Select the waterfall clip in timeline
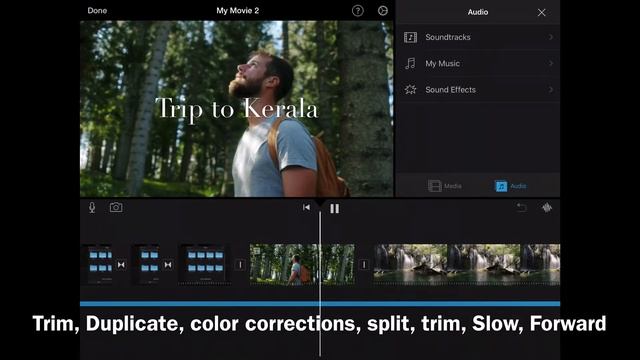This screenshot has height=360, width=640. (467, 264)
